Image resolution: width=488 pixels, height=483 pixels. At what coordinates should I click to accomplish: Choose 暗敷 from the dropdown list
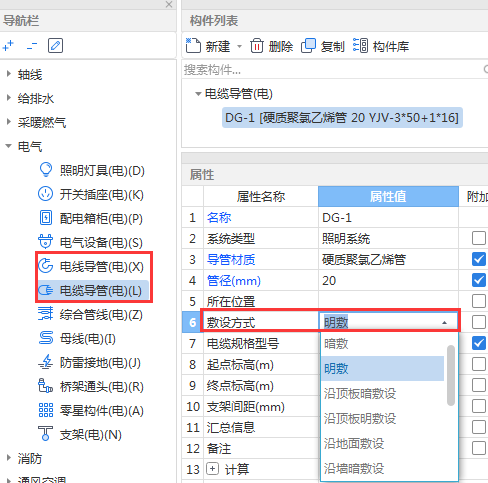point(382,343)
